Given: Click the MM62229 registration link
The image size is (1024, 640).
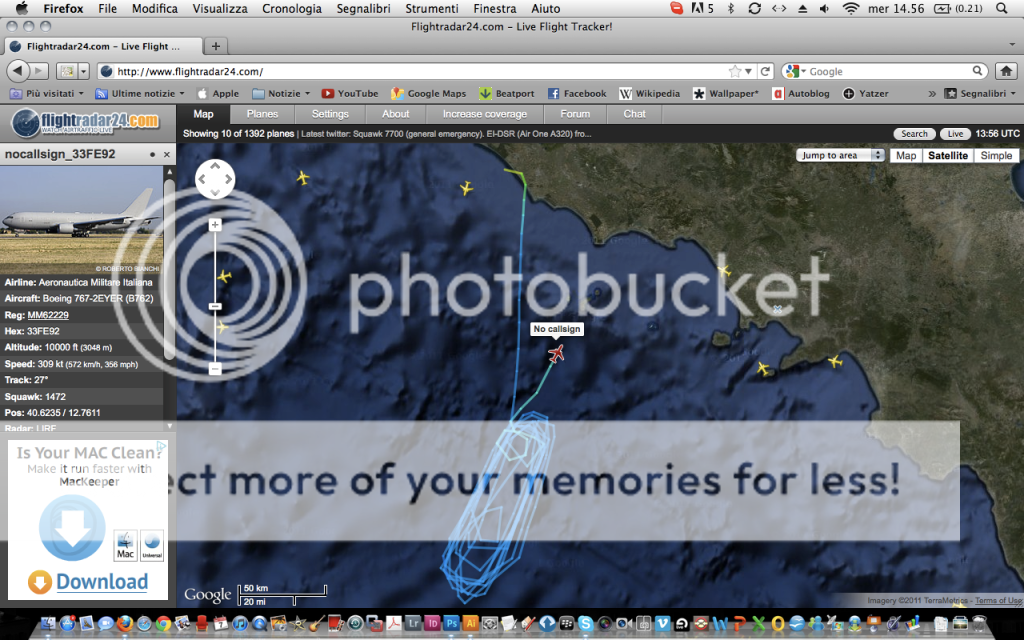Looking at the screenshot, I should pyautogui.click(x=48, y=315).
